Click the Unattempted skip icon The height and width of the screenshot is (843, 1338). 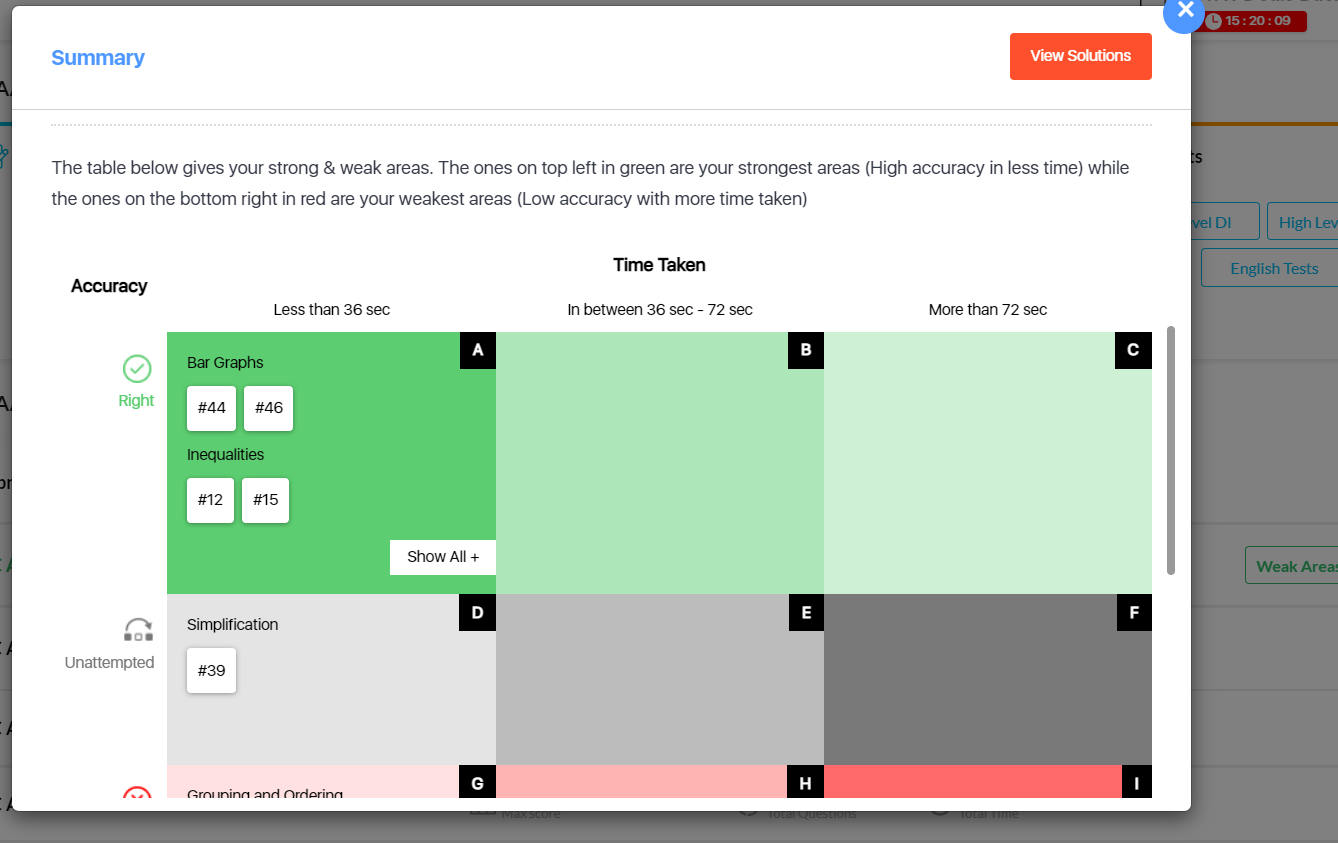pyautogui.click(x=138, y=630)
